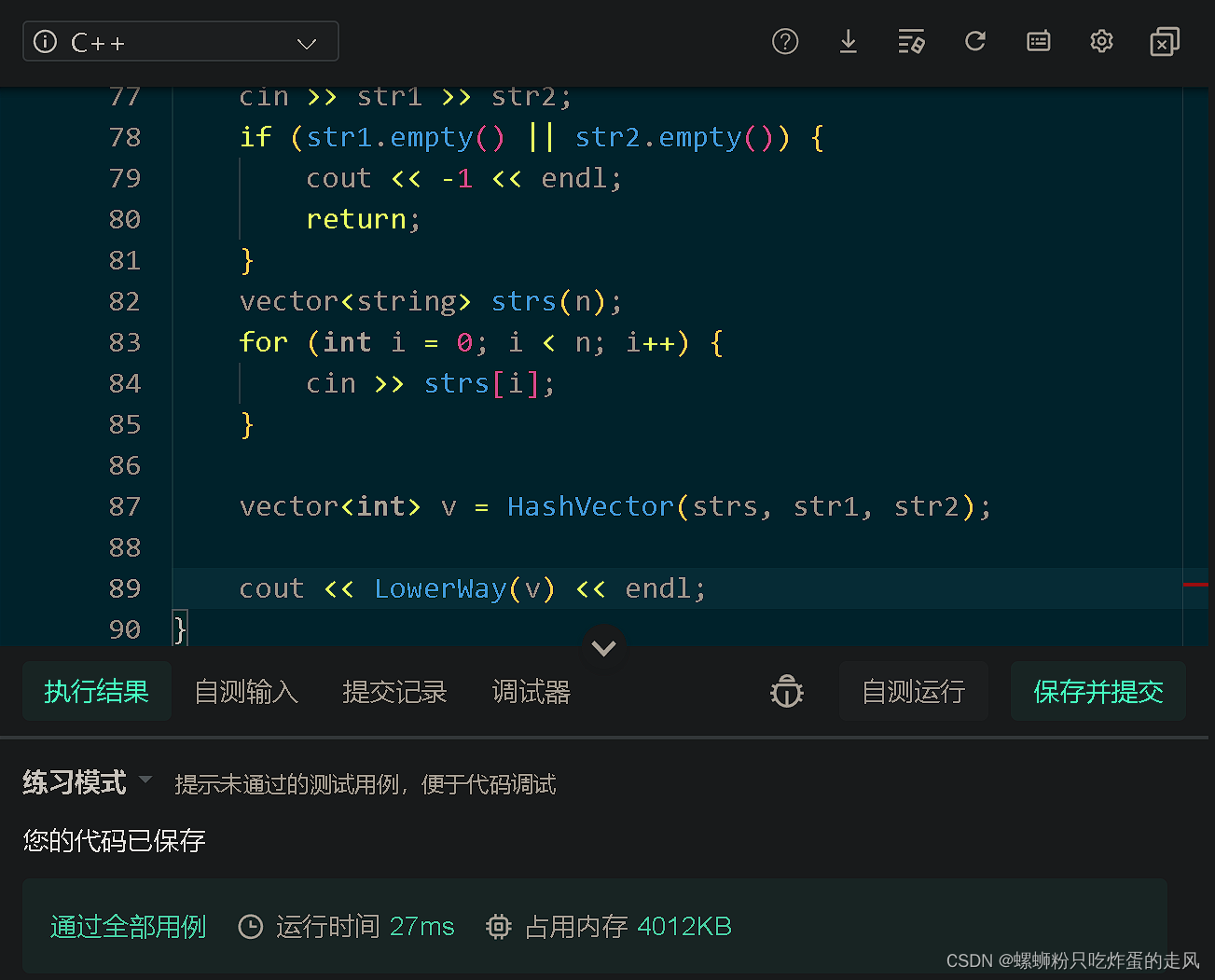Switch to the 自测输入 tab
This screenshot has width=1215, height=980.
click(x=246, y=692)
